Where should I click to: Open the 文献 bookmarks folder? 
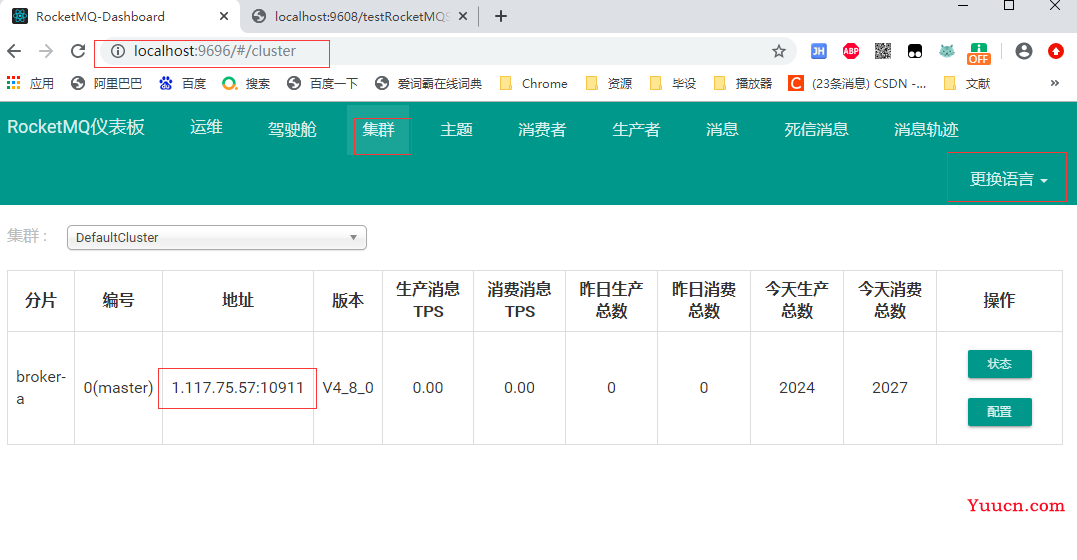pyautogui.click(x=967, y=83)
